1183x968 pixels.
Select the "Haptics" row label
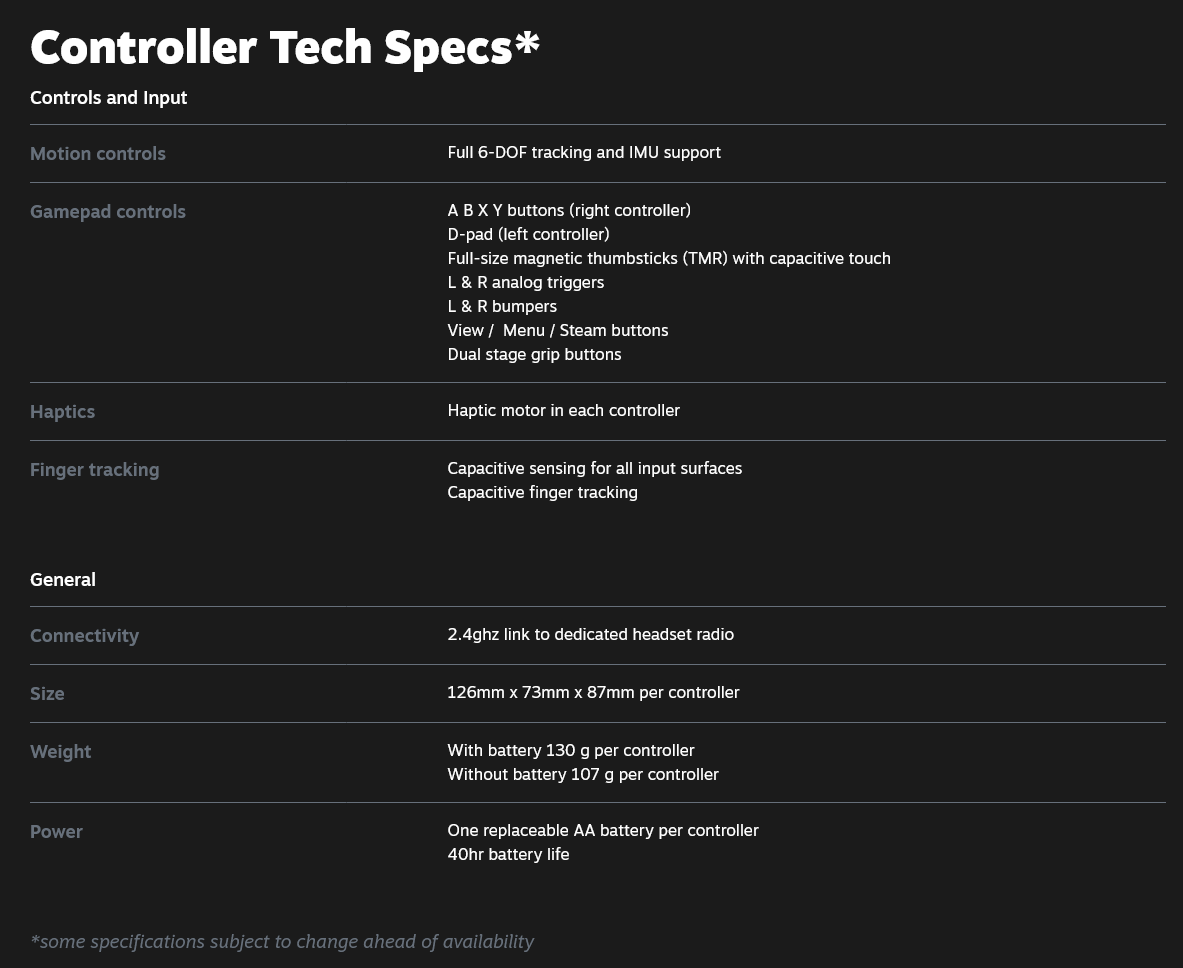click(x=62, y=412)
